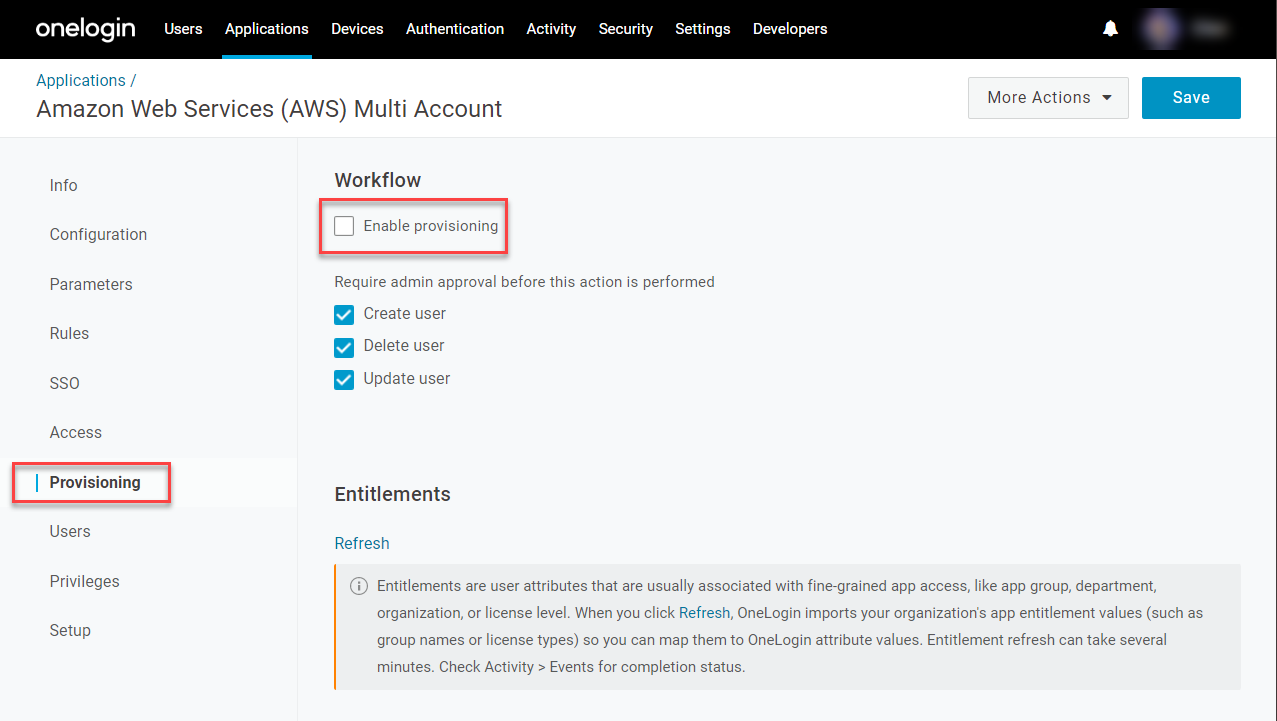
Task: Click the Save button
Action: [x=1191, y=98]
